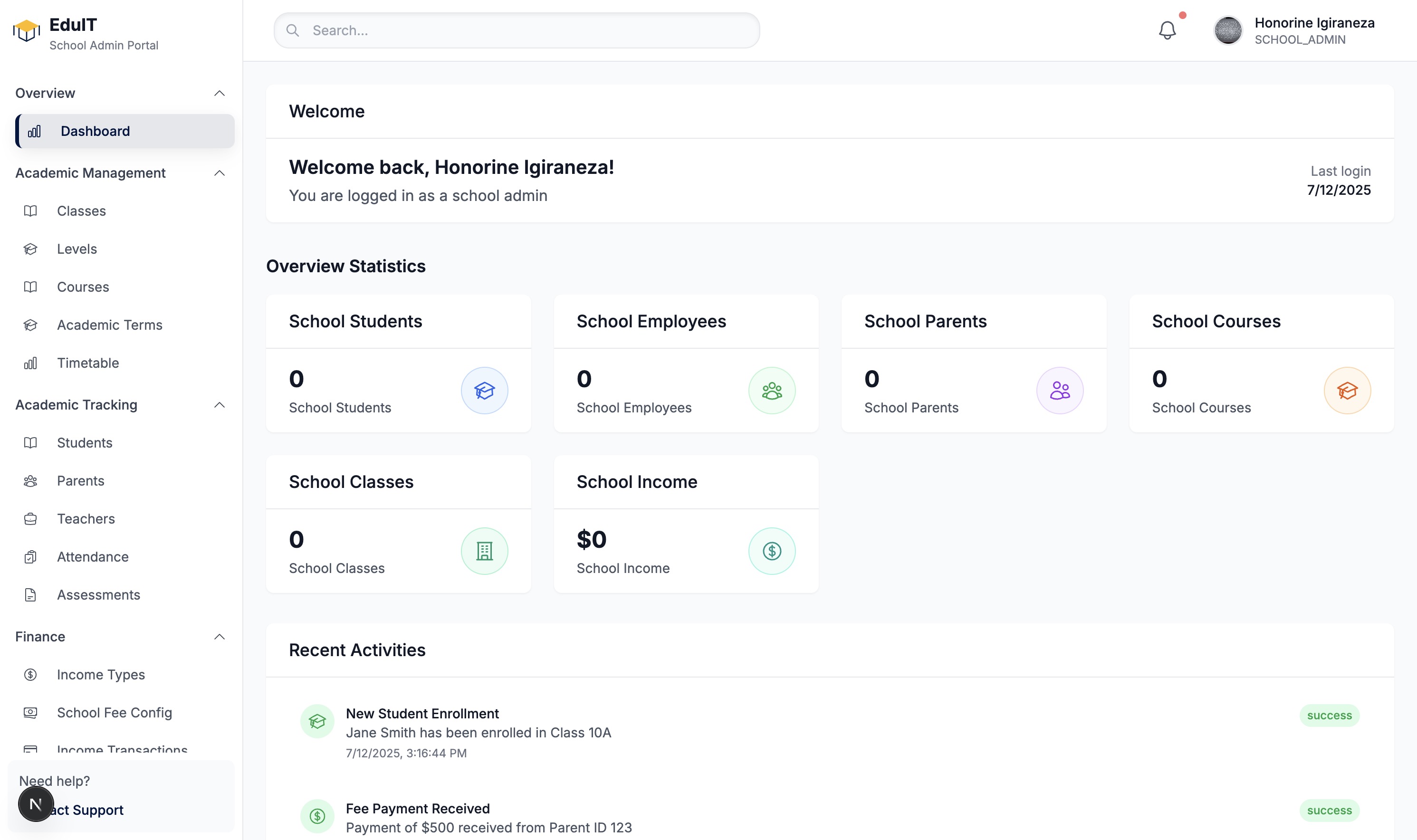Open Honorine Igiraneza profile avatar

click(1227, 30)
